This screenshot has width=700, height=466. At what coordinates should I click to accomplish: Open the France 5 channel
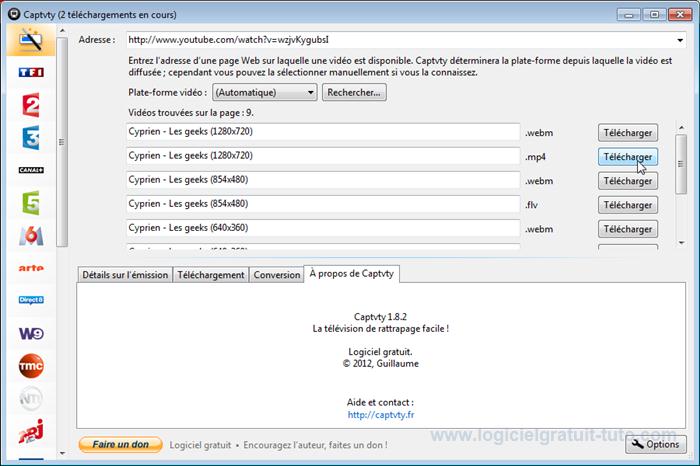click(31, 203)
